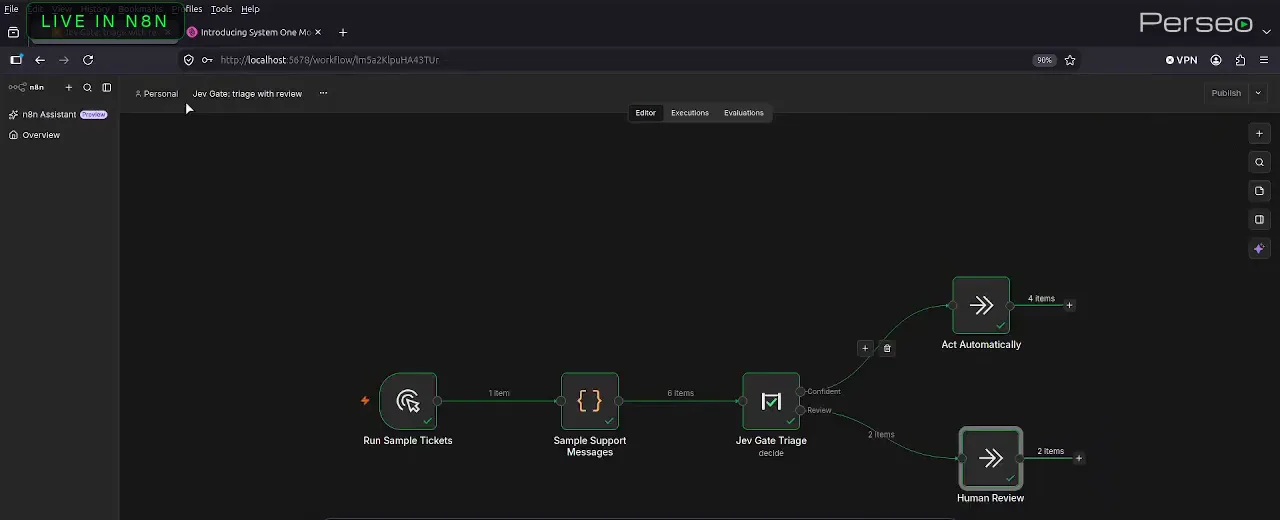Open the browser extensions menu
This screenshot has width=1280, height=520.
[x=1241, y=60]
